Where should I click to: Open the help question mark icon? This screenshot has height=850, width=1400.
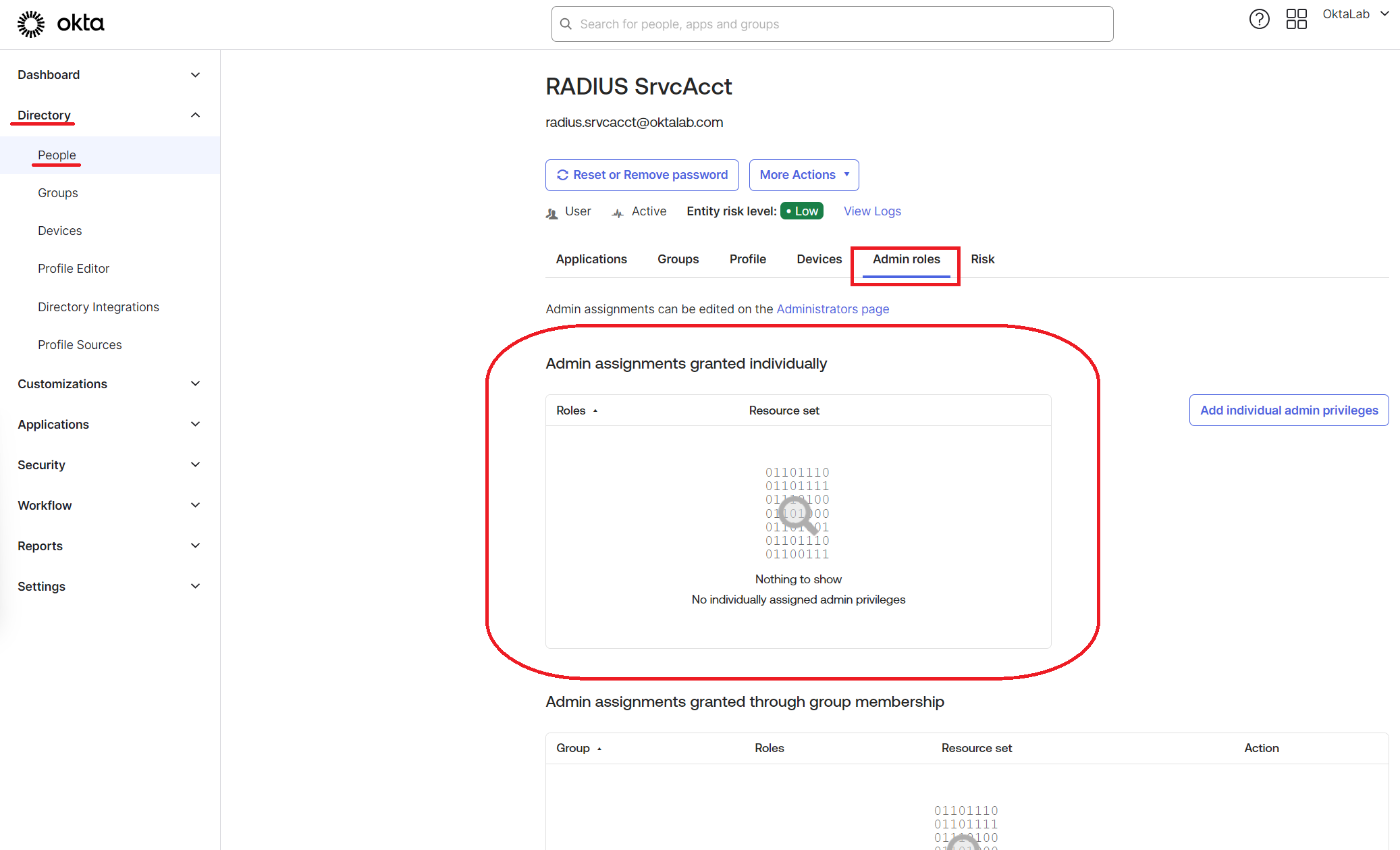point(1260,19)
